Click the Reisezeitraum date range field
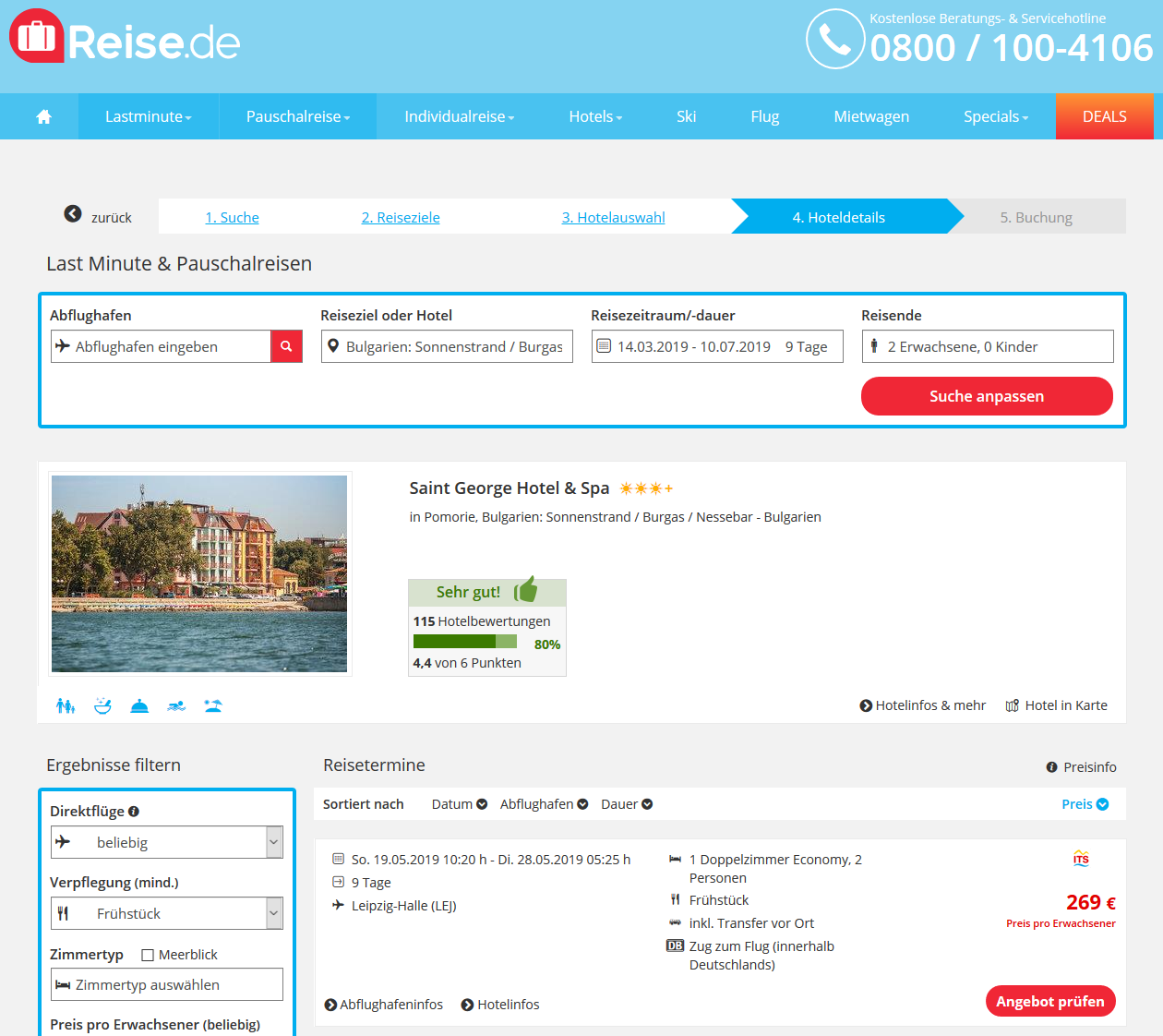Screen dimensions: 1163x1036 coord(717,346)
